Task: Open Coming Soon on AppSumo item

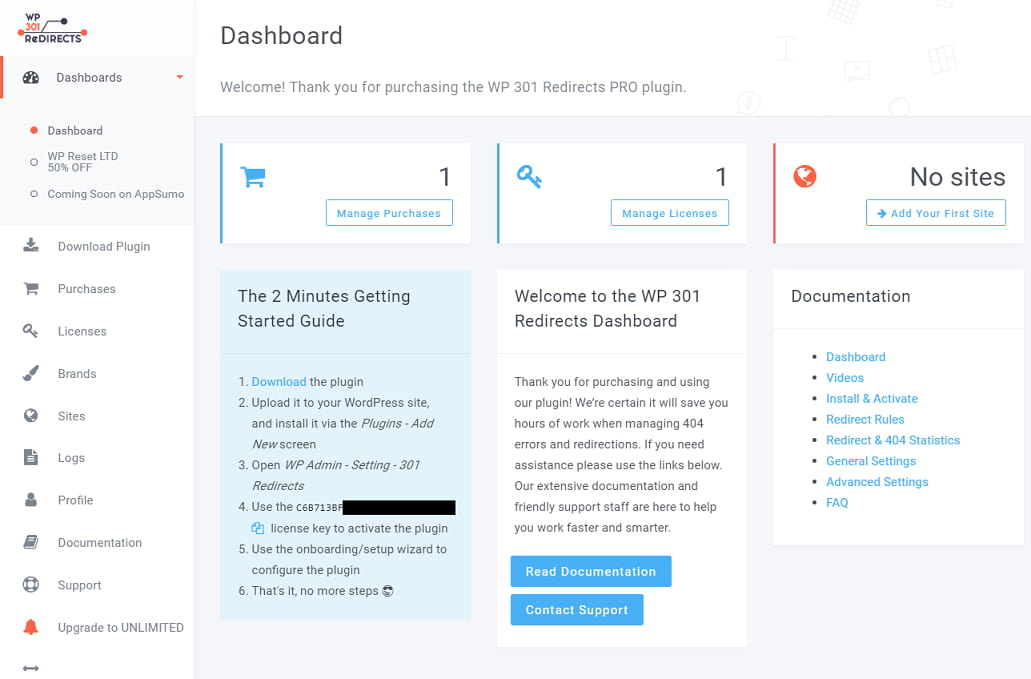Action: [x=116, y=195]
